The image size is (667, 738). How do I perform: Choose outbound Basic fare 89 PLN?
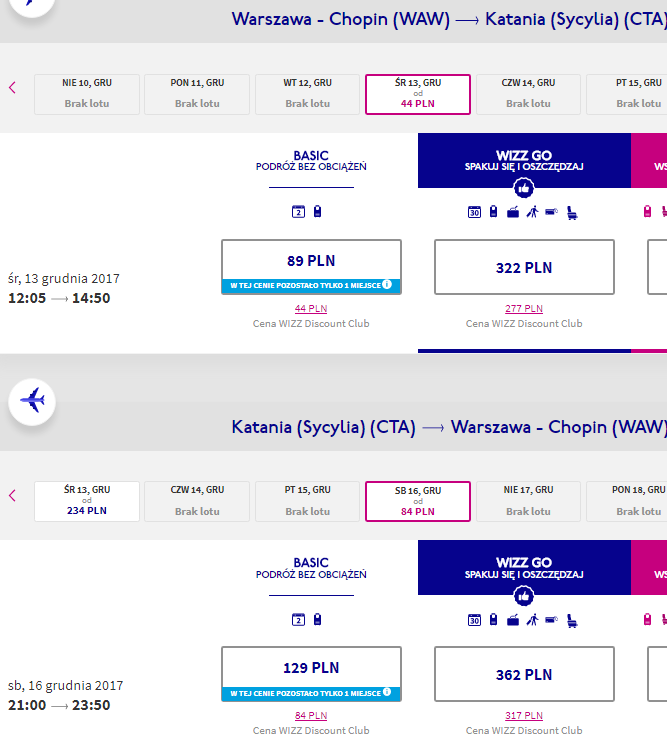click(311, 267)
